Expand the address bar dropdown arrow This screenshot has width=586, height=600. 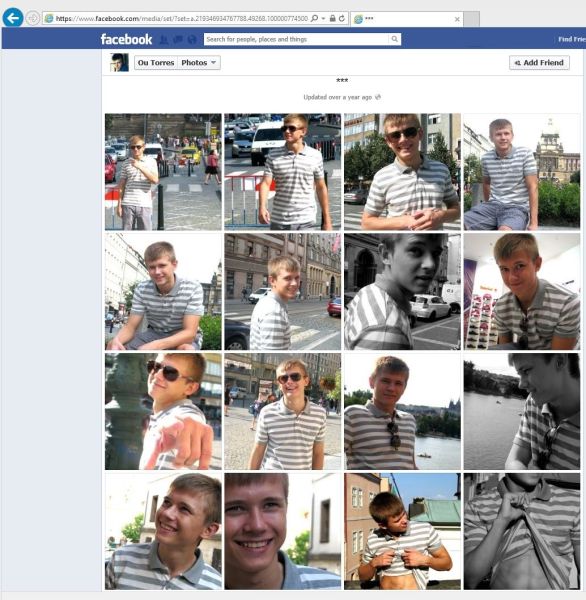tap(323, 18)
